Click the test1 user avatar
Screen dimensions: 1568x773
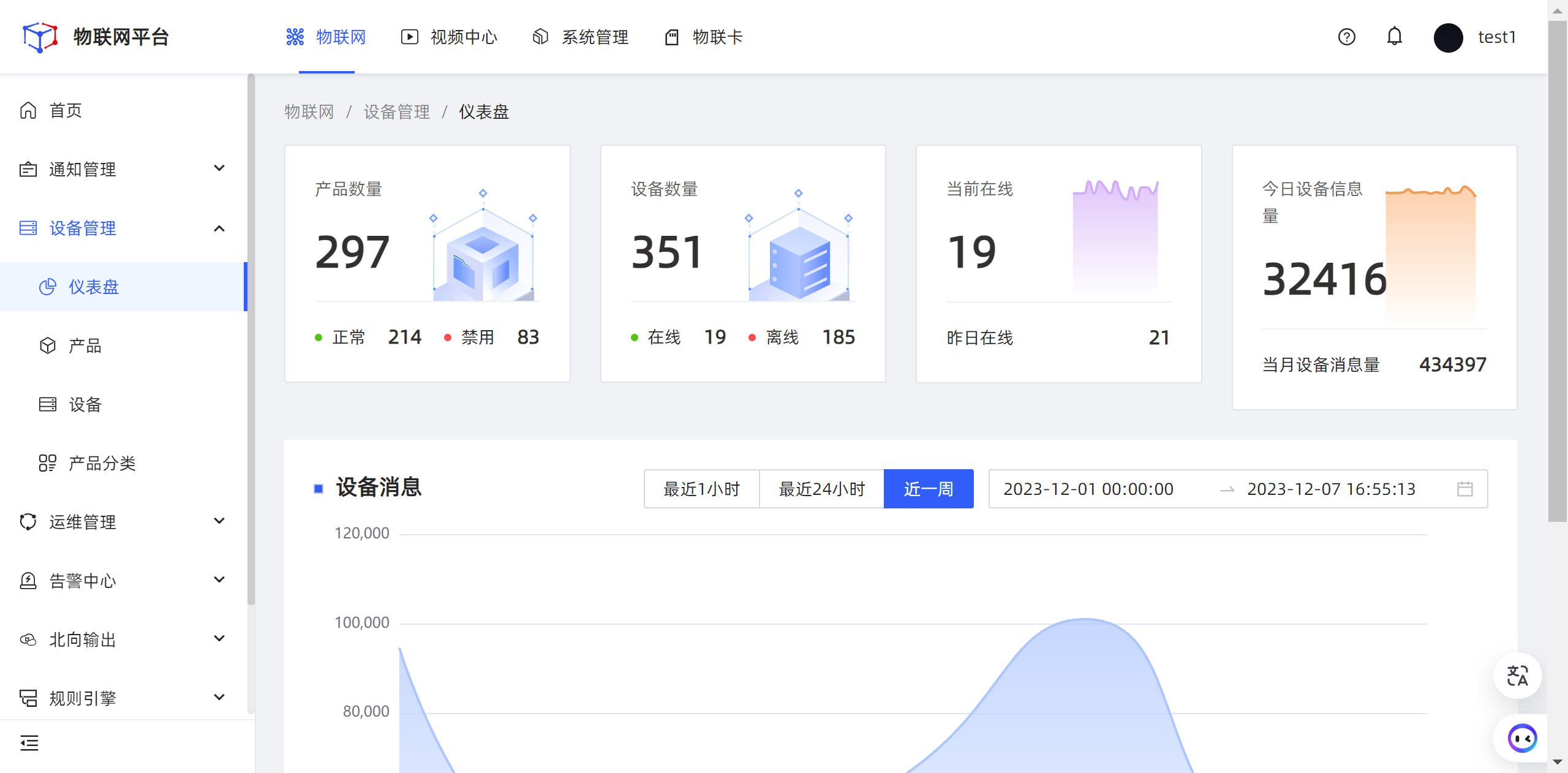point(1448,37)
